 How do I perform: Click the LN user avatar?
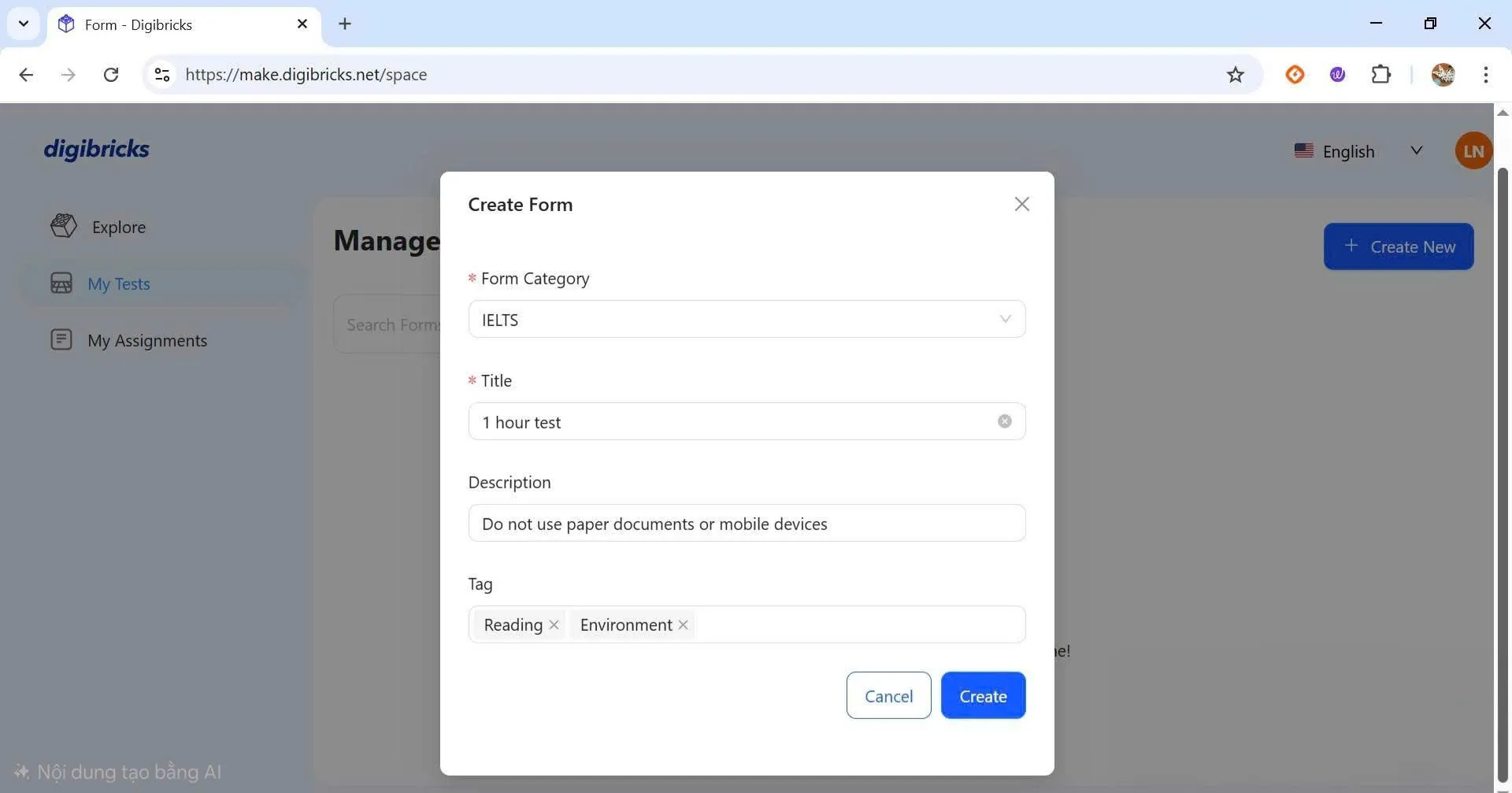[1473, 150]
